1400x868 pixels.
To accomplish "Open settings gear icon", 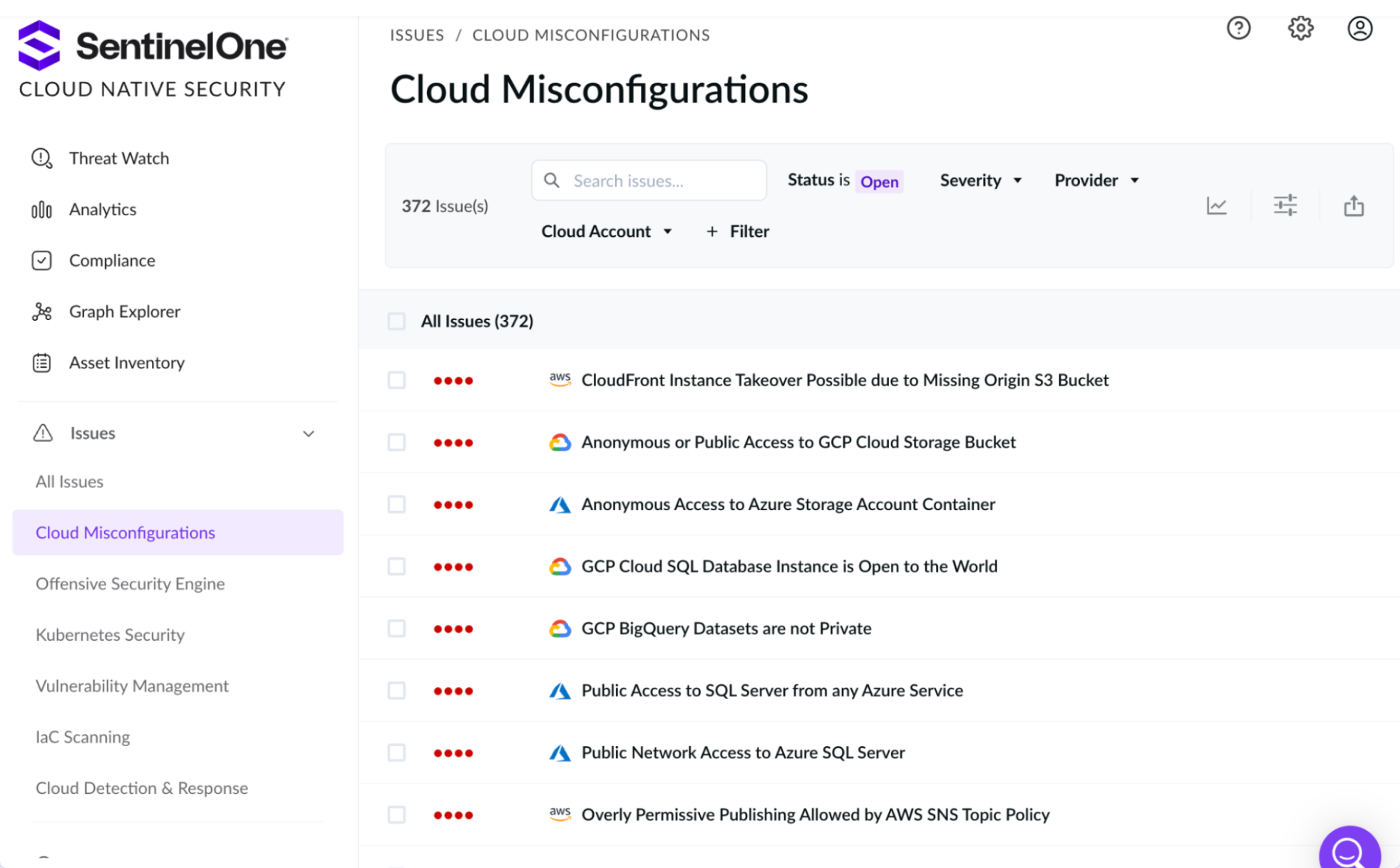I will tap(1300, 29).
